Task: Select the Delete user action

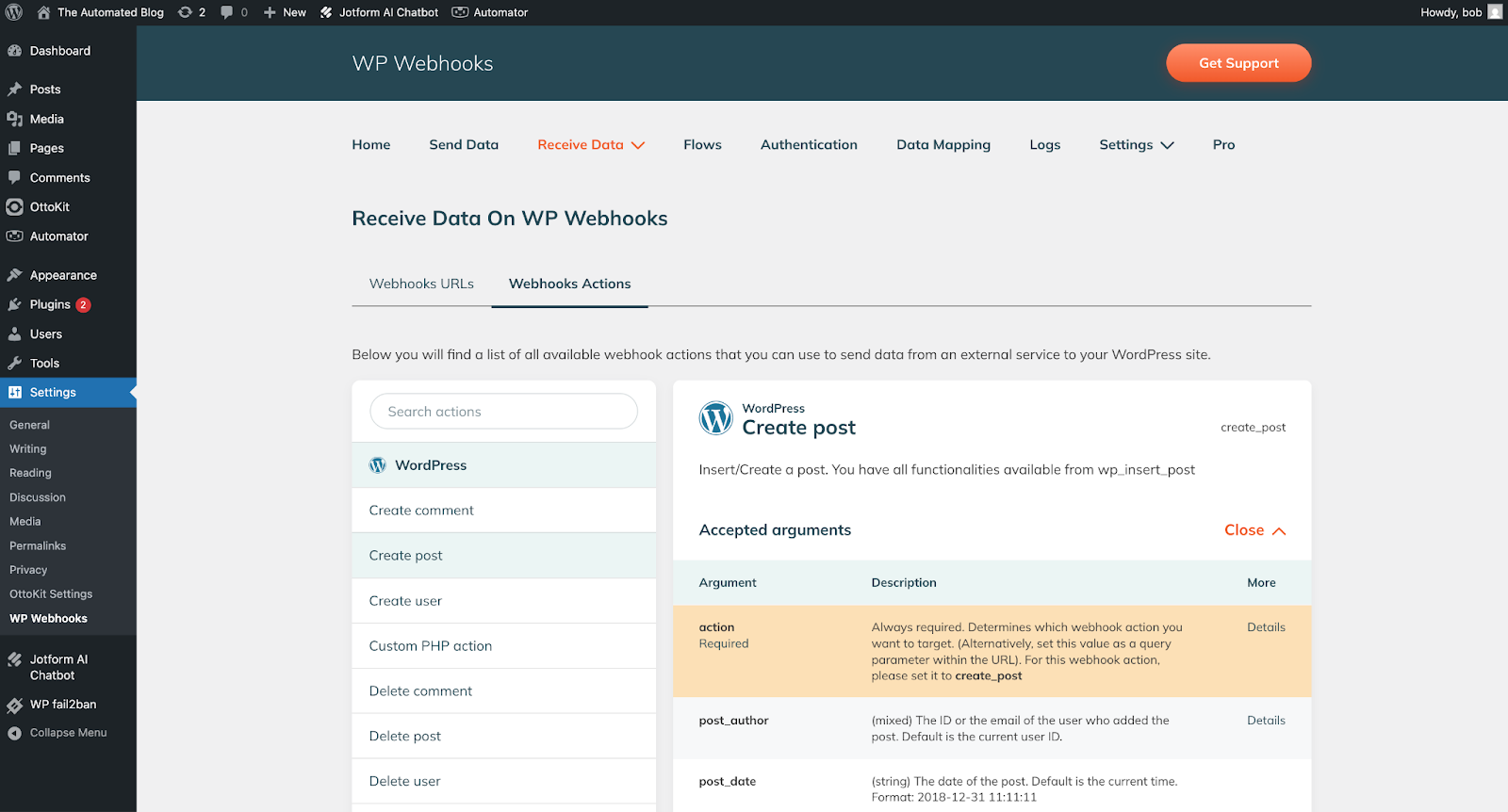Action: pyautogui.click(x=504, y=782)
